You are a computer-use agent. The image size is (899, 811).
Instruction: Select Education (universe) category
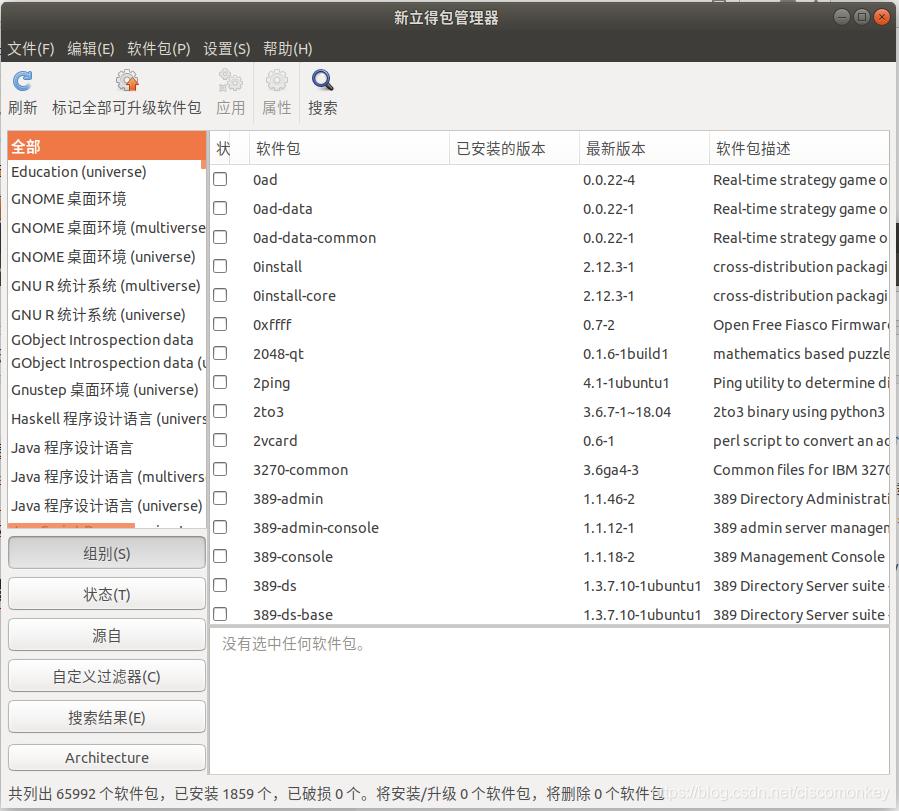coord(107,172)
